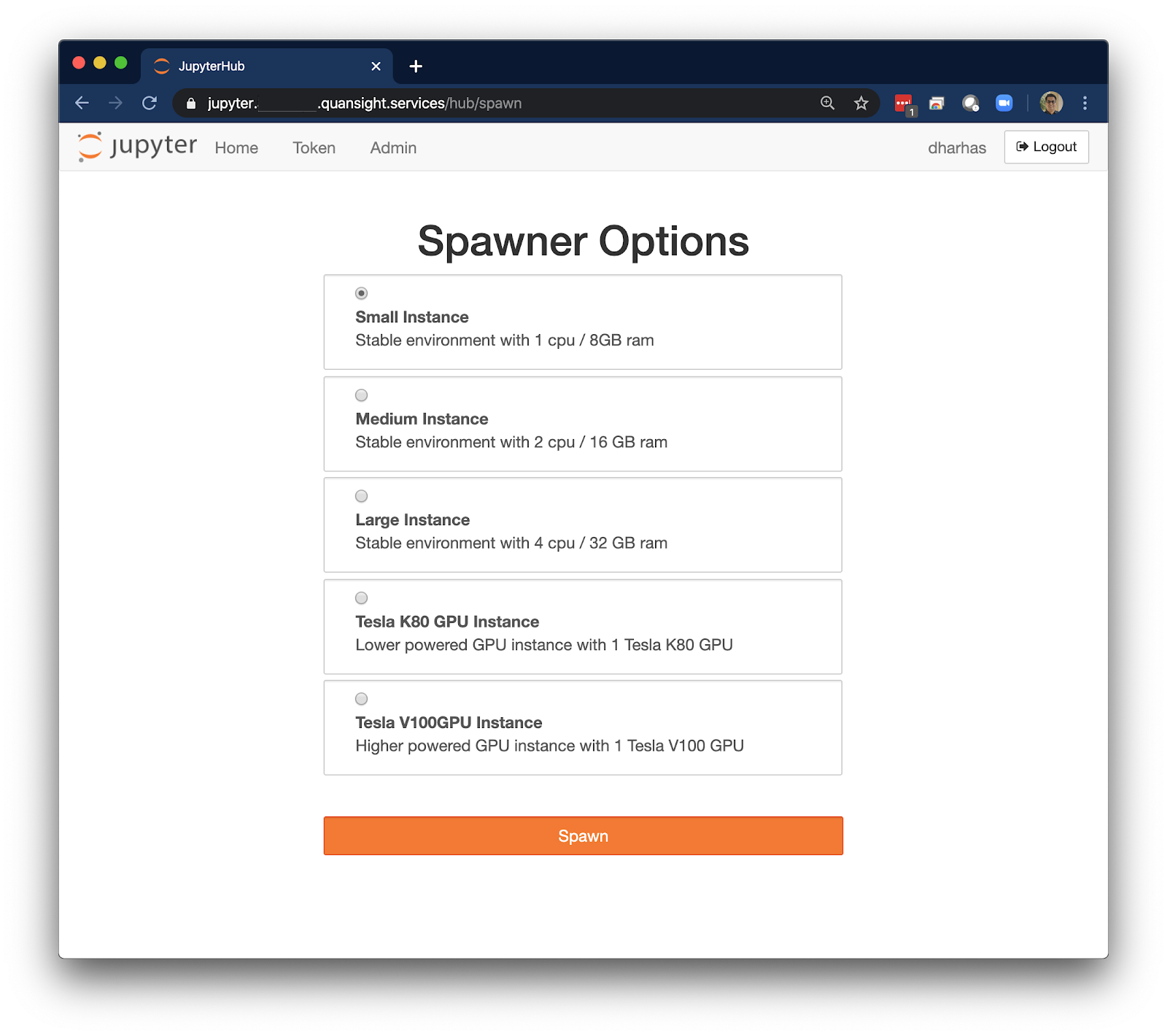Open the Admin page

pyautogui.click(x=393, y=148)
